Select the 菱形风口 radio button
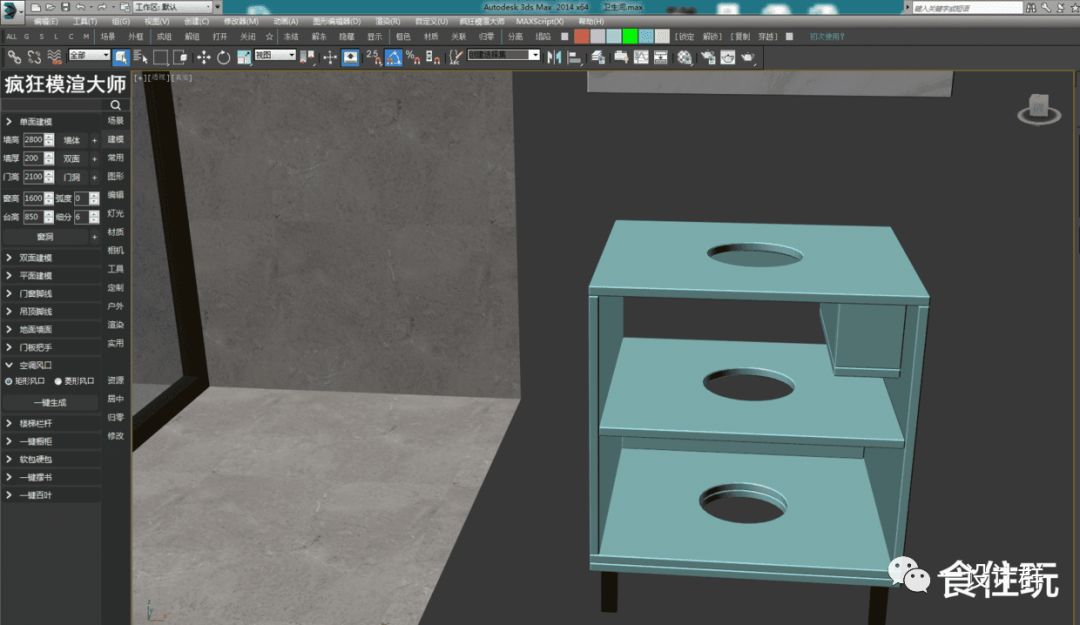1080x625 pixels. tap(58, 381)
